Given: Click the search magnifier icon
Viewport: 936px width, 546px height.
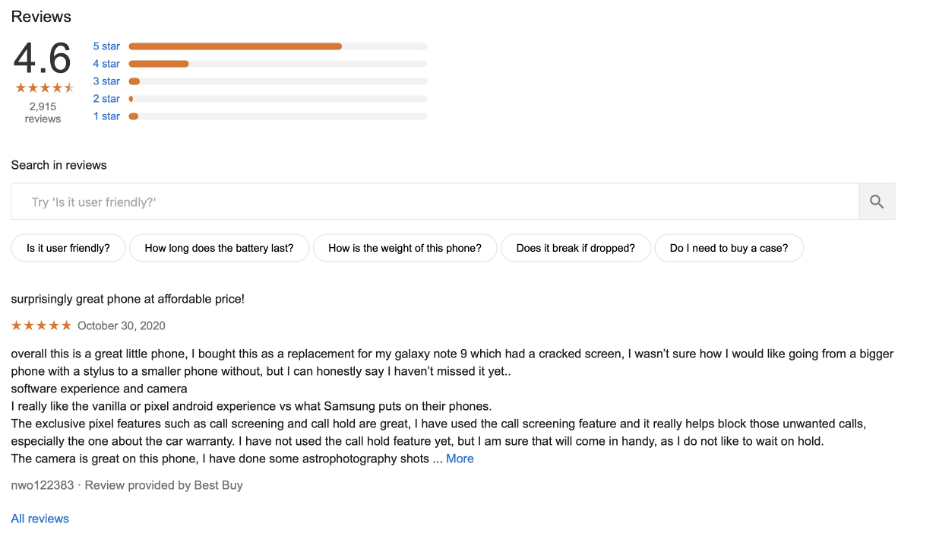Looking at the screenshot, I should 877,202.
